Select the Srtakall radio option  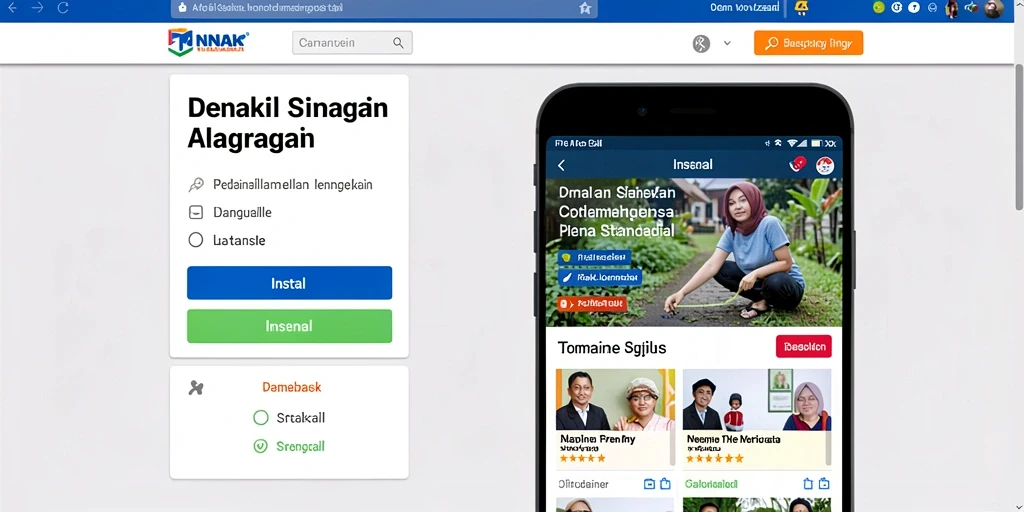coord(261,418)
